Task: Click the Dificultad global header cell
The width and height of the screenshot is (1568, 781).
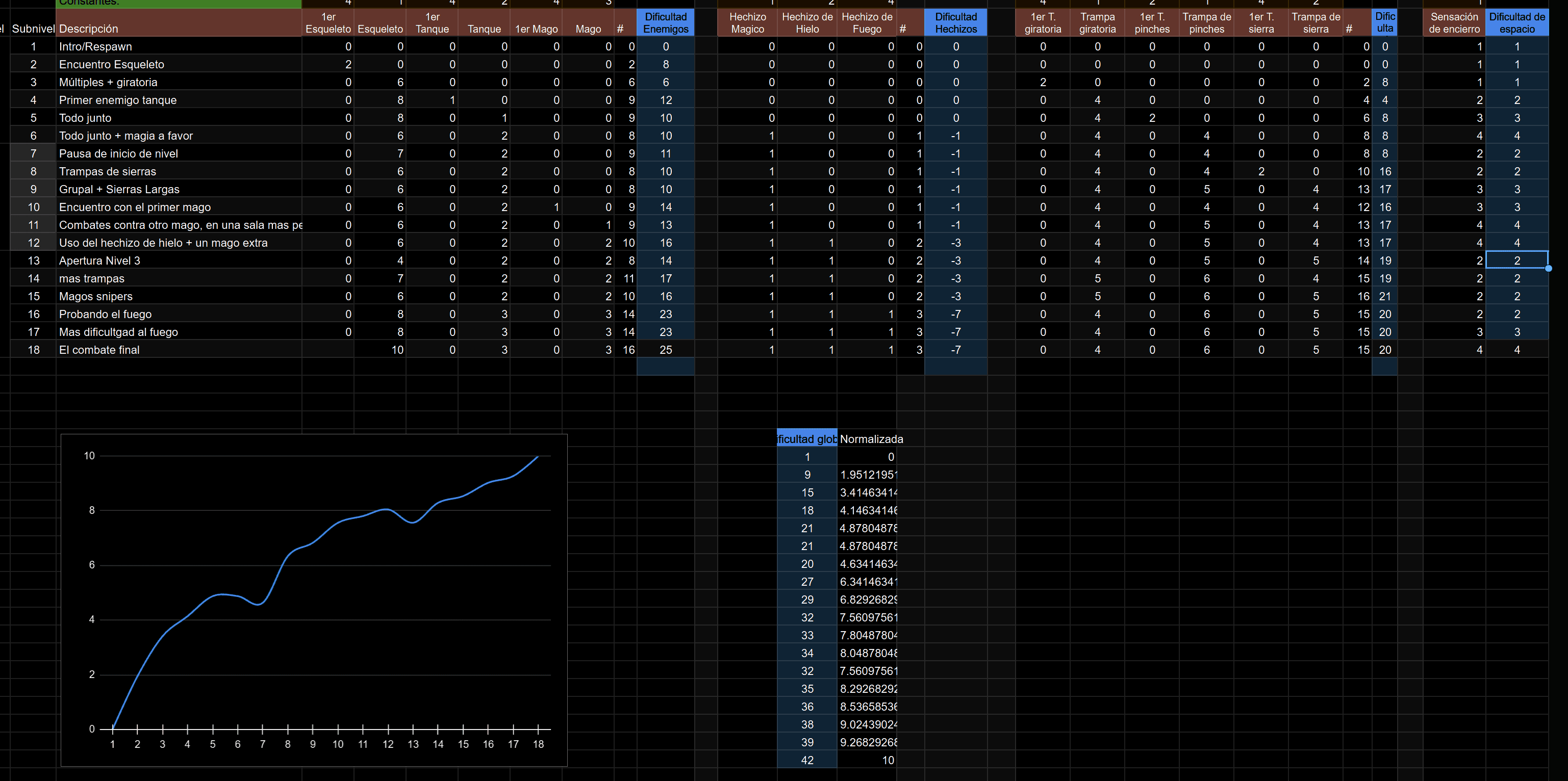Action: pyautogui.click(x=807, y=438)
